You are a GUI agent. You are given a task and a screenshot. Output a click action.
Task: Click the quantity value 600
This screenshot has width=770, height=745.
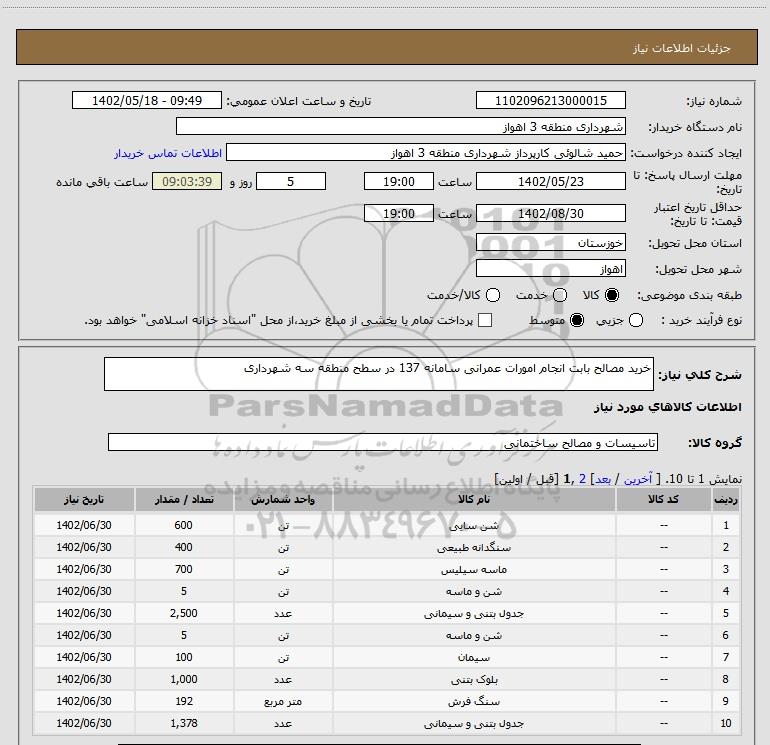[x=184, y=525]
